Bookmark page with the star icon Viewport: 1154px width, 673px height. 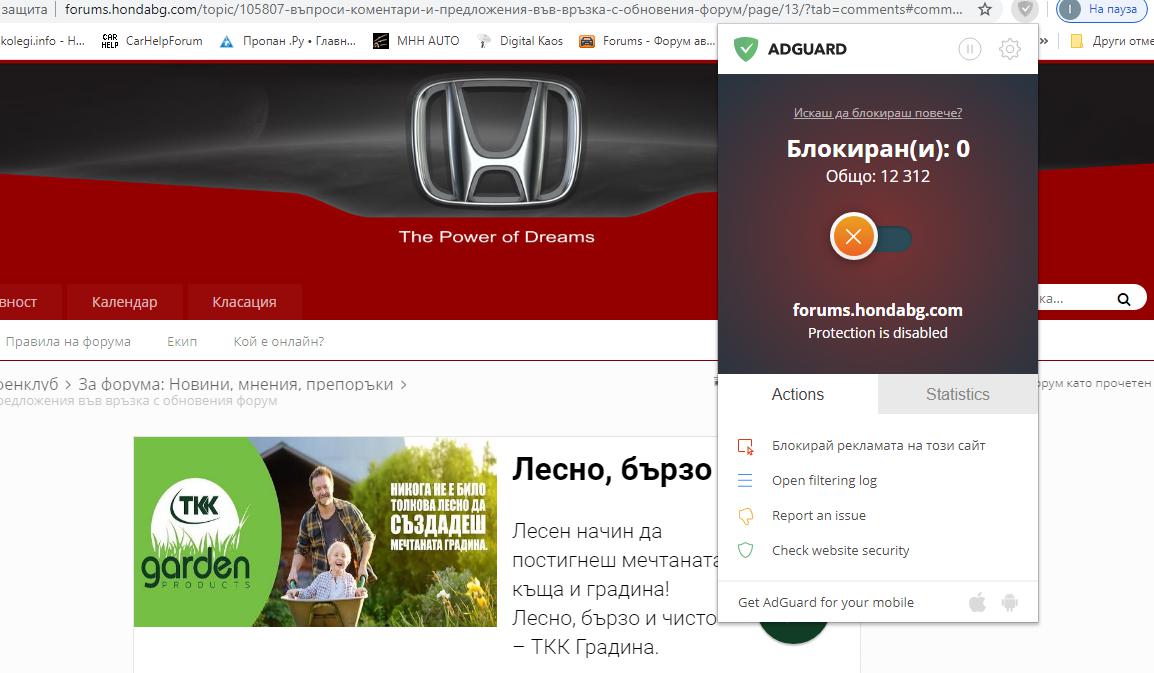tap(985, 10)
